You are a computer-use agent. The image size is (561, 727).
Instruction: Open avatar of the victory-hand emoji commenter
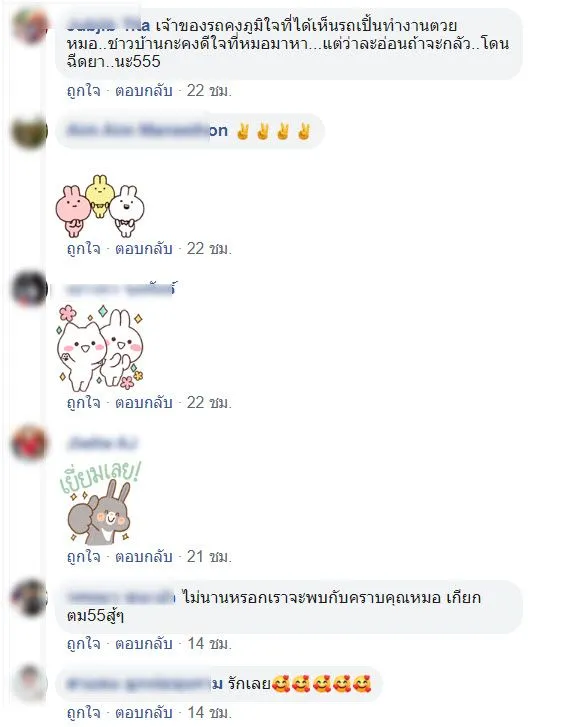(30, 132)
